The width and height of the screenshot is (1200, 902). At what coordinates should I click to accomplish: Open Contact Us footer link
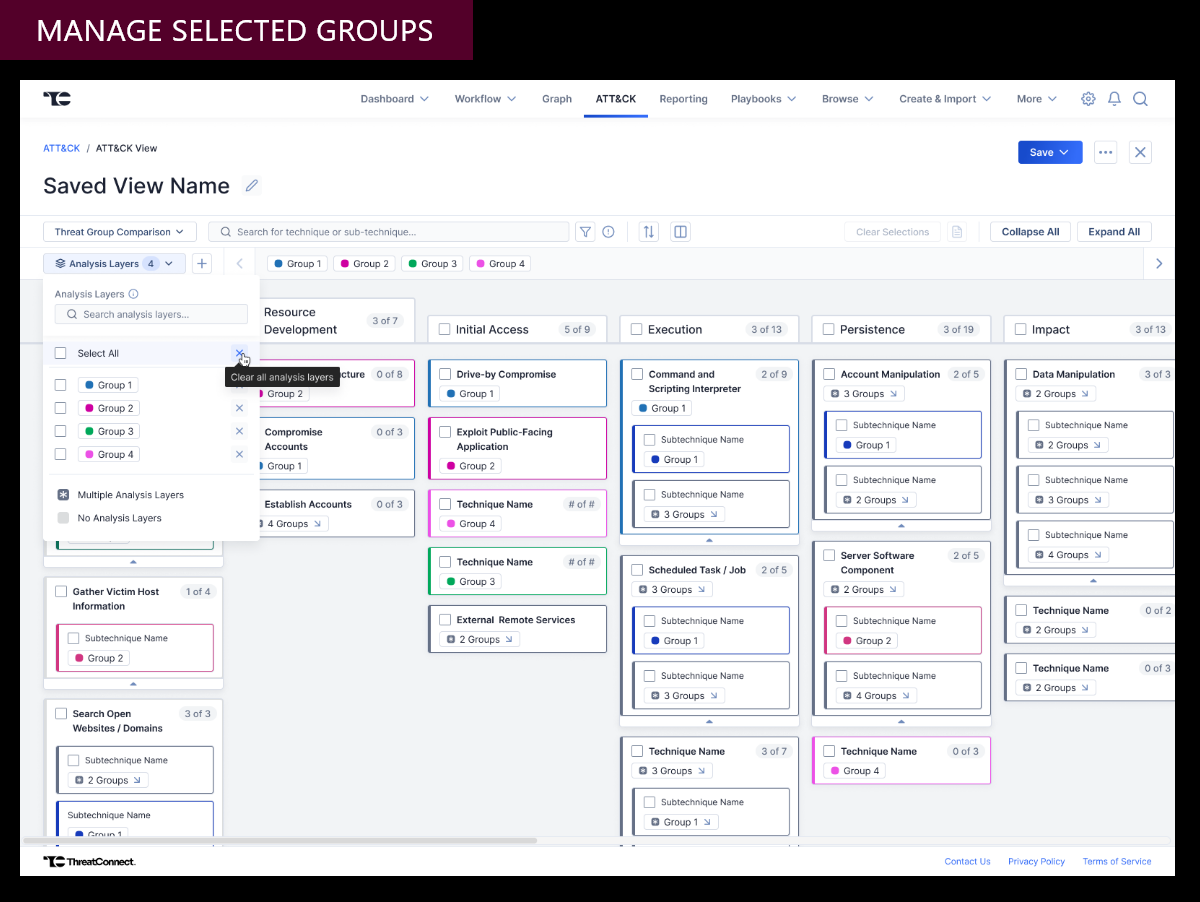pyautogui.click(x=967, y=861)
